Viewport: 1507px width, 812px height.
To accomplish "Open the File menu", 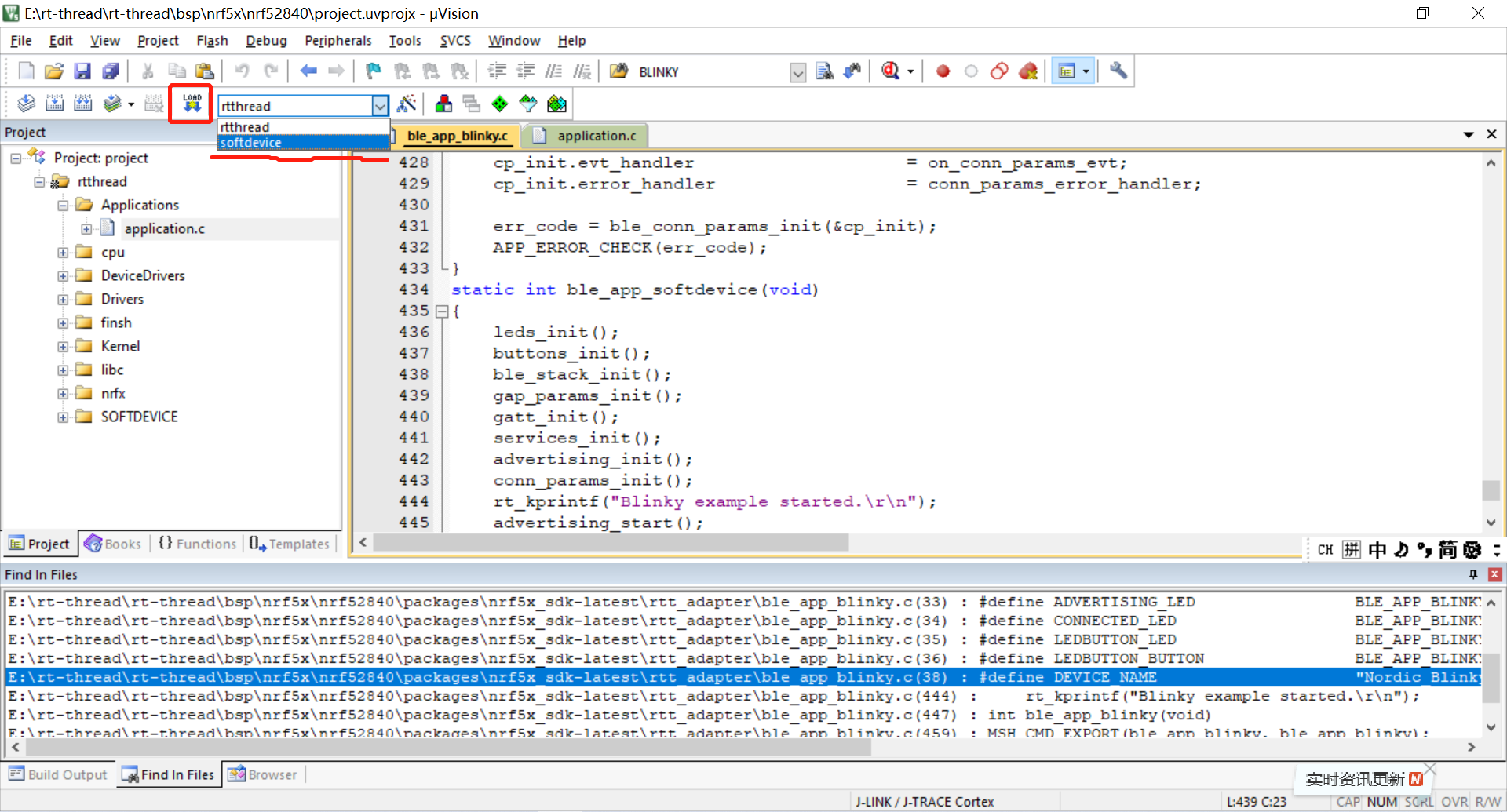I will click(21, 41).
